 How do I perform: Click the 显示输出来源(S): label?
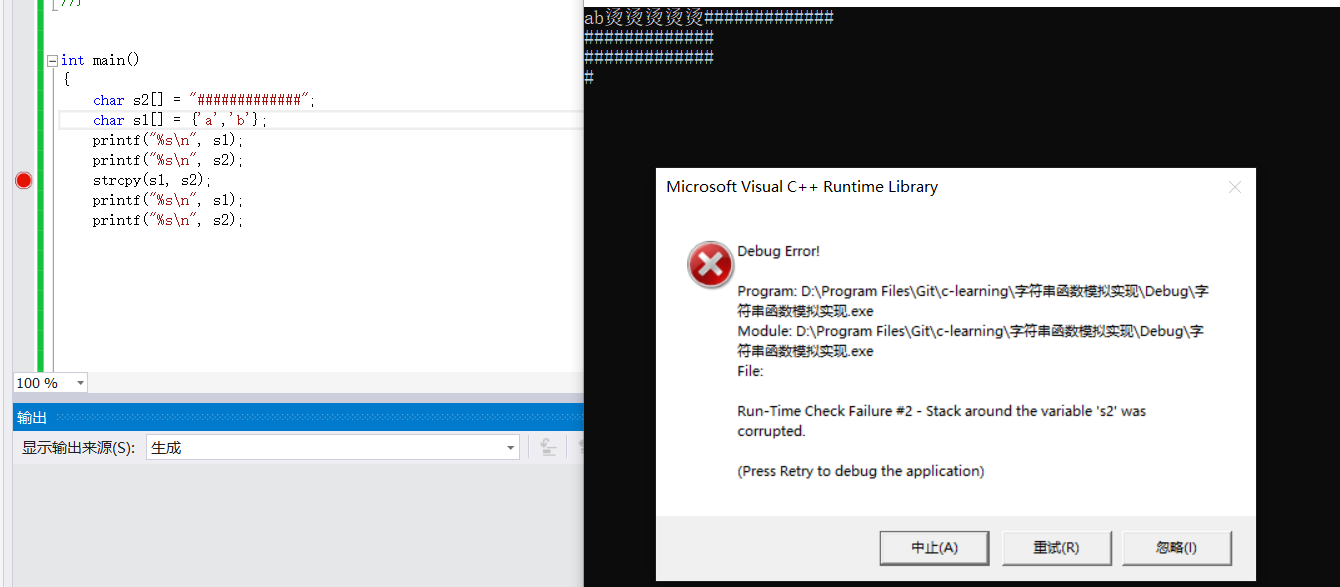(x=79, y=448)
